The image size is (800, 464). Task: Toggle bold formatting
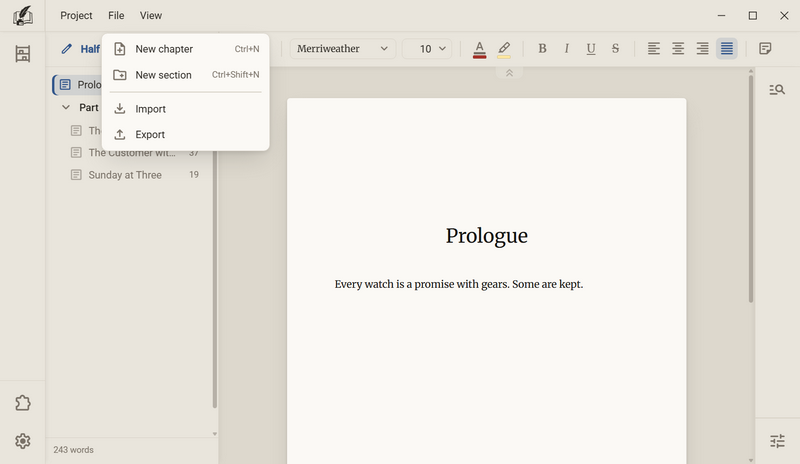(542, 48)
